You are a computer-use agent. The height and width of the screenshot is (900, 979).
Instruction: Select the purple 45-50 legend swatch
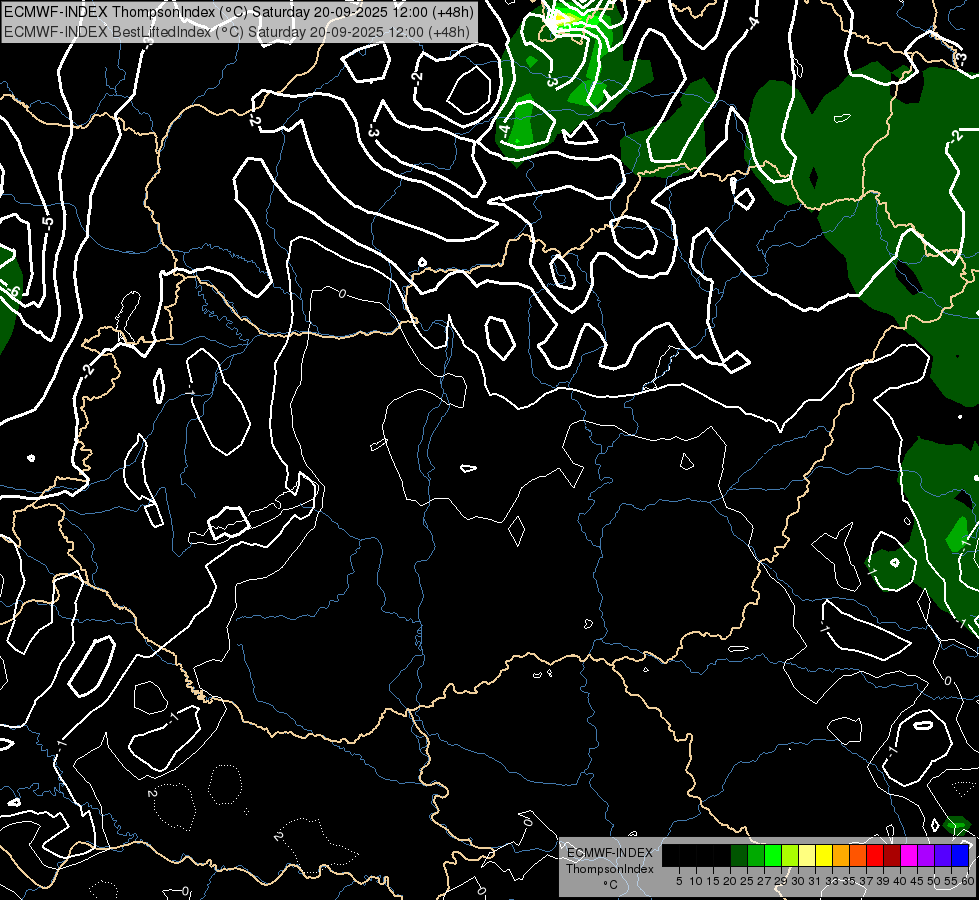coord(927,855)
